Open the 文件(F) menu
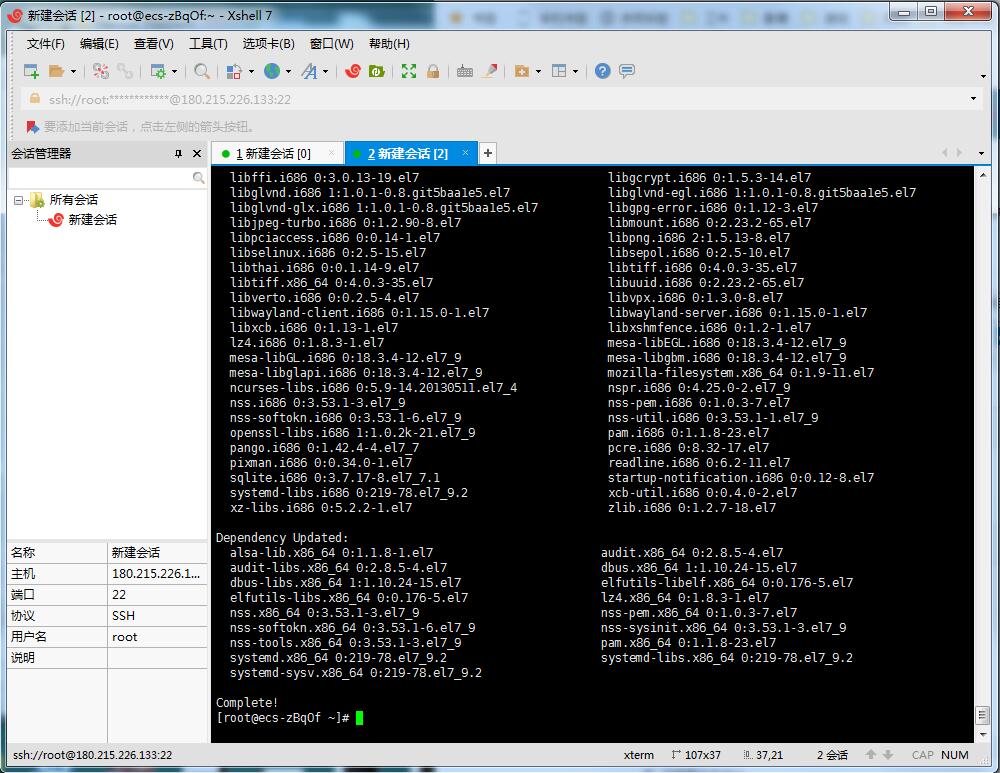This screenshot has width=1000, height=773. (x=46, y=44)
